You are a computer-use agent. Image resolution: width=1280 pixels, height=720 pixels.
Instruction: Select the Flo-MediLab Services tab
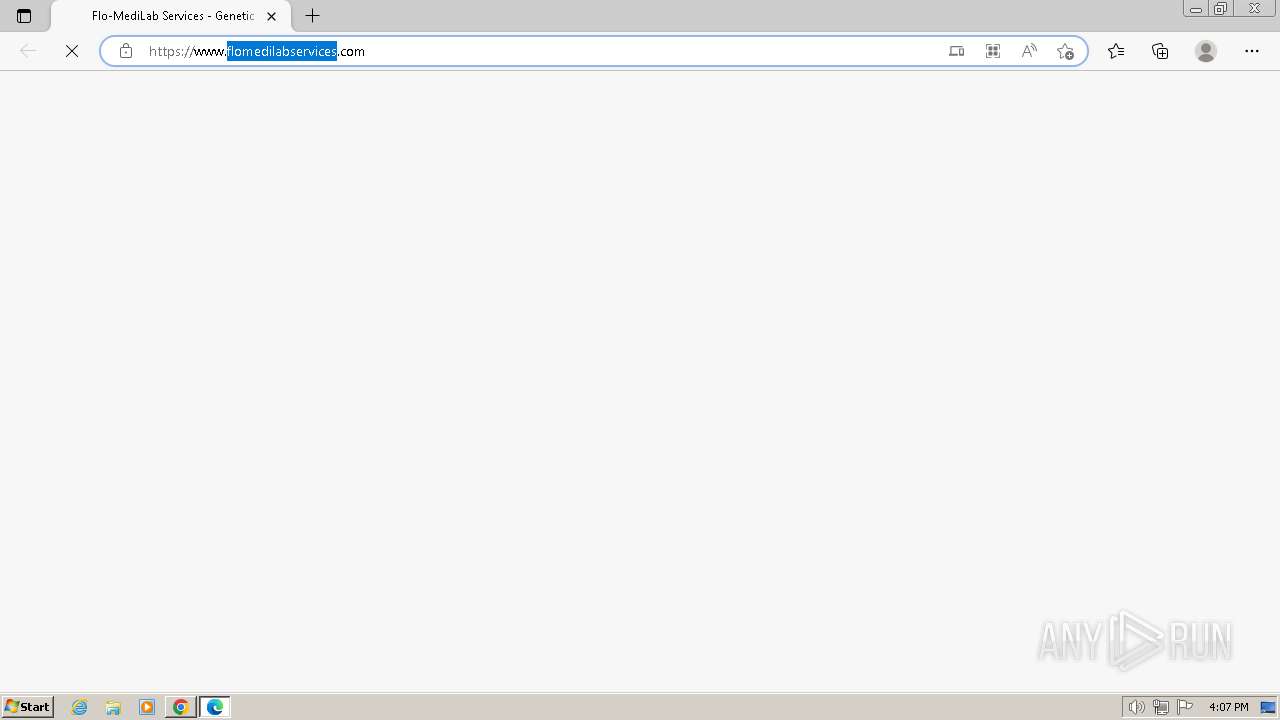[x=171, y=16]
